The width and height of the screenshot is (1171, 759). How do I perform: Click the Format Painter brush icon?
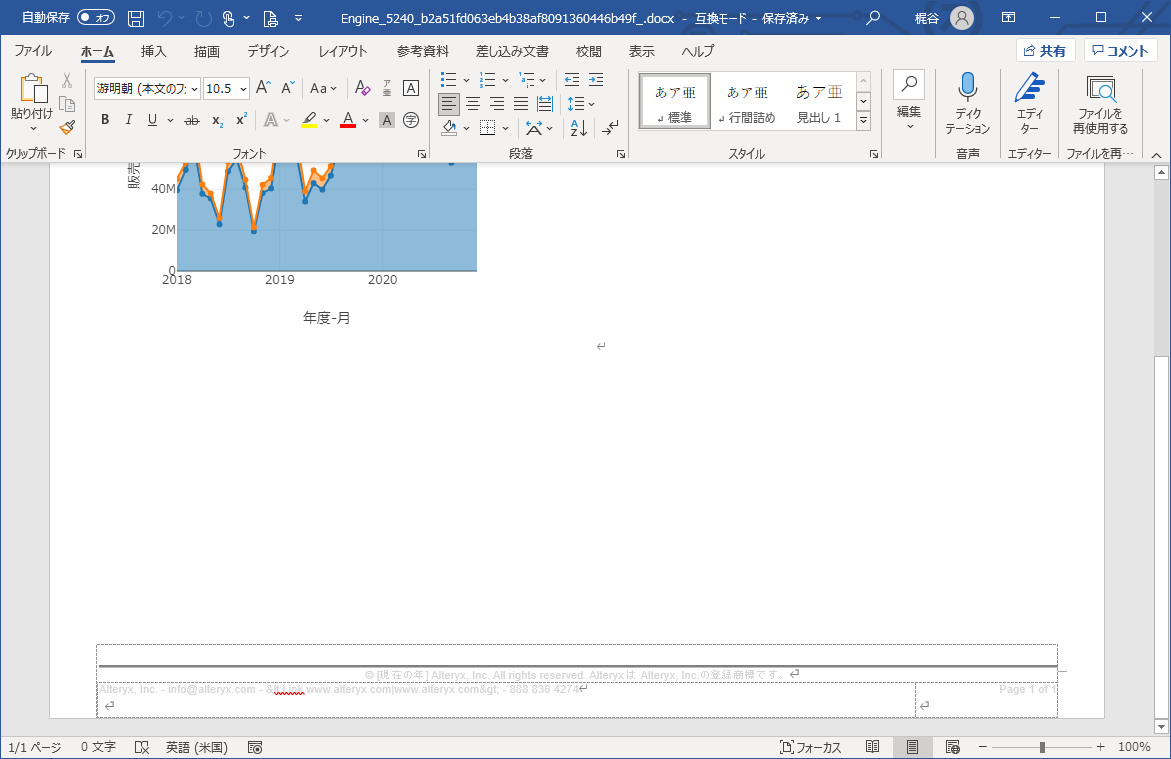[67, 127]
